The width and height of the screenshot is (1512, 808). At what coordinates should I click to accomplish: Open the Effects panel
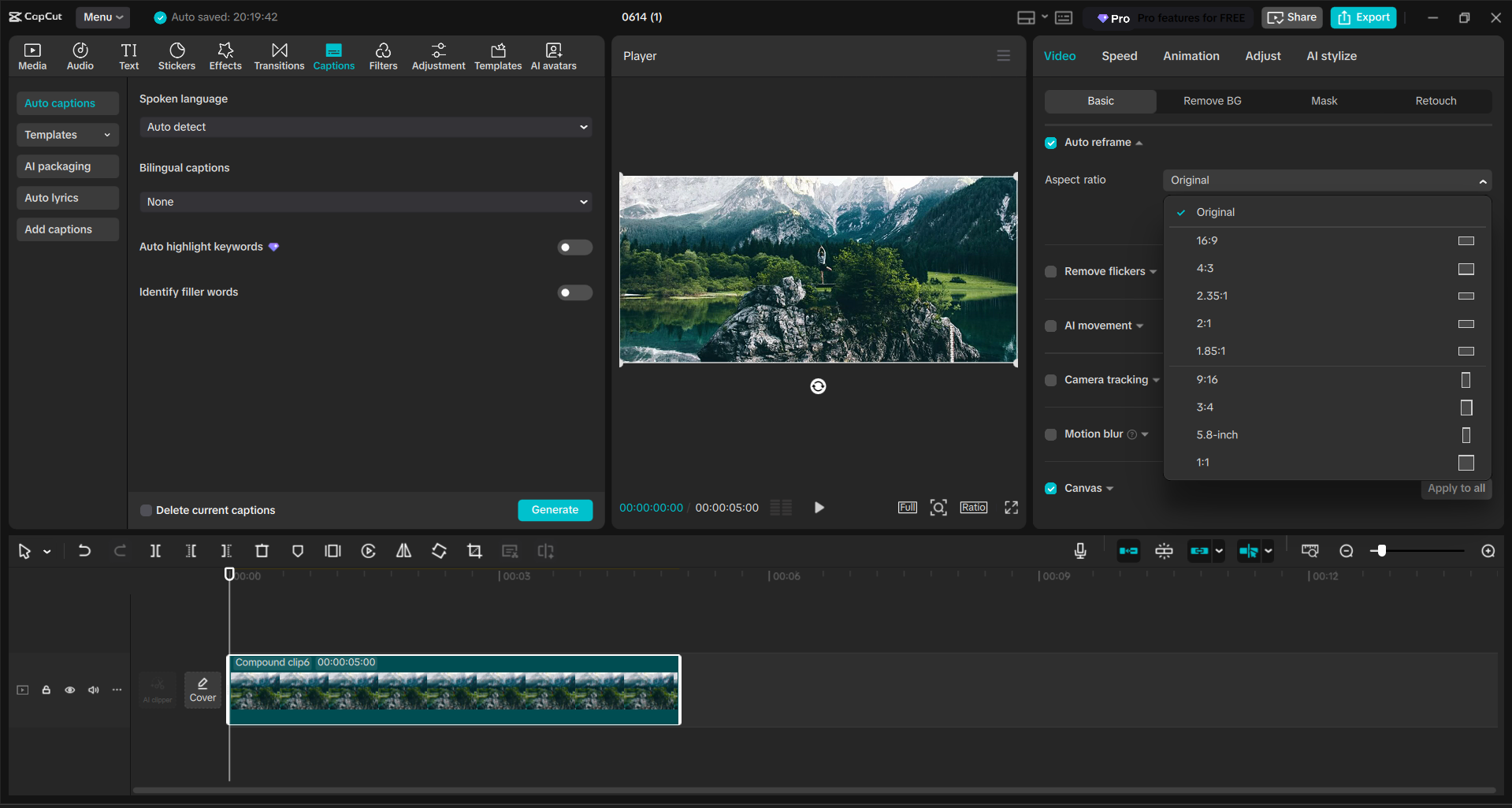(225, 55)
